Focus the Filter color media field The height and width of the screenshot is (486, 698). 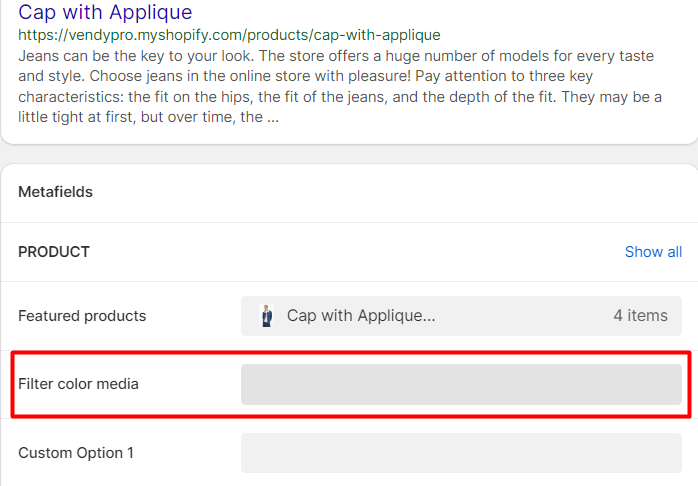(x=461, y=384)
